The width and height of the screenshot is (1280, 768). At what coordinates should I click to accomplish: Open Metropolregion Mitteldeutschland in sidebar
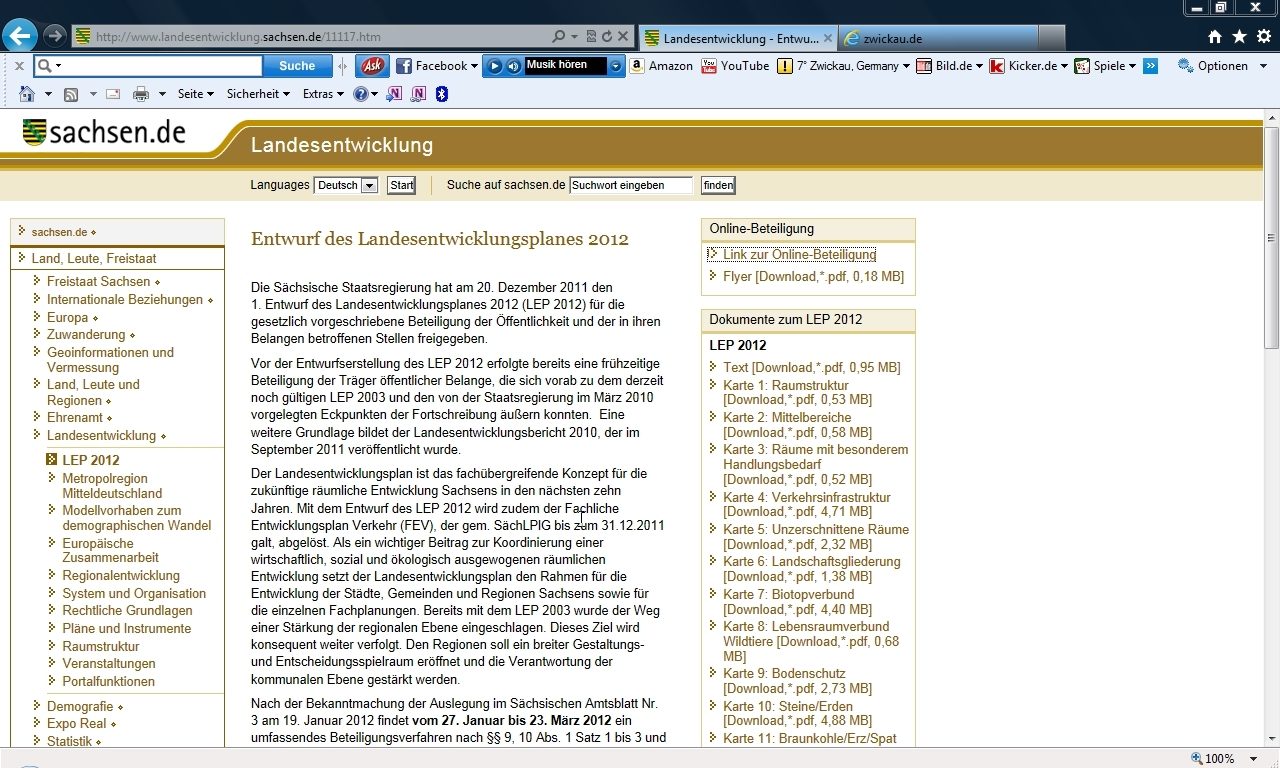(112, 486)
